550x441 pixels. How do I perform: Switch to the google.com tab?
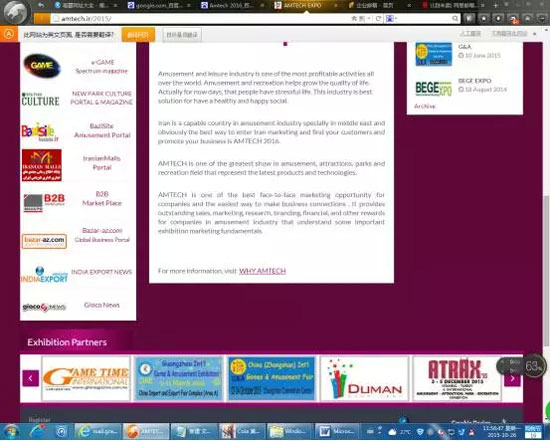point(159,6)
